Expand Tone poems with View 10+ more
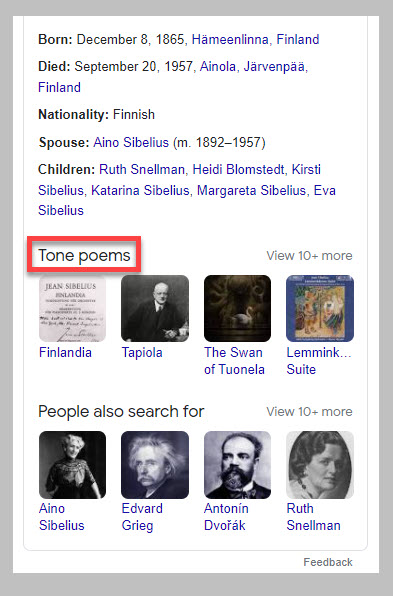393x596 pixels. [309, 255]
